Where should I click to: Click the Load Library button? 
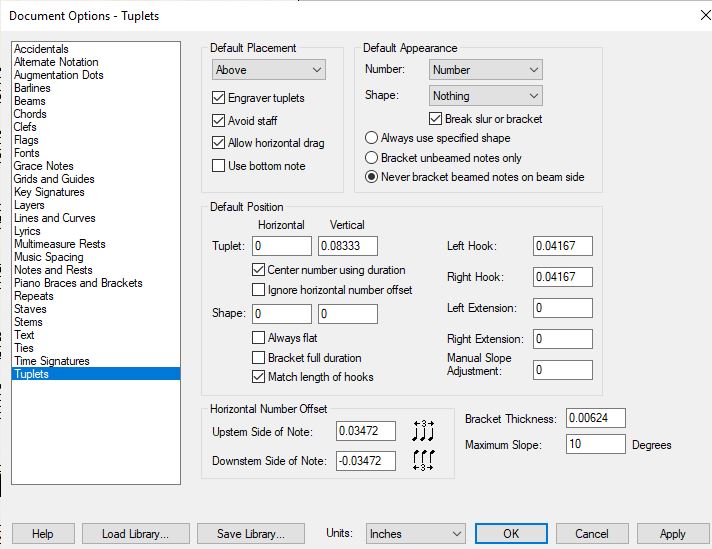coord(134,534)
